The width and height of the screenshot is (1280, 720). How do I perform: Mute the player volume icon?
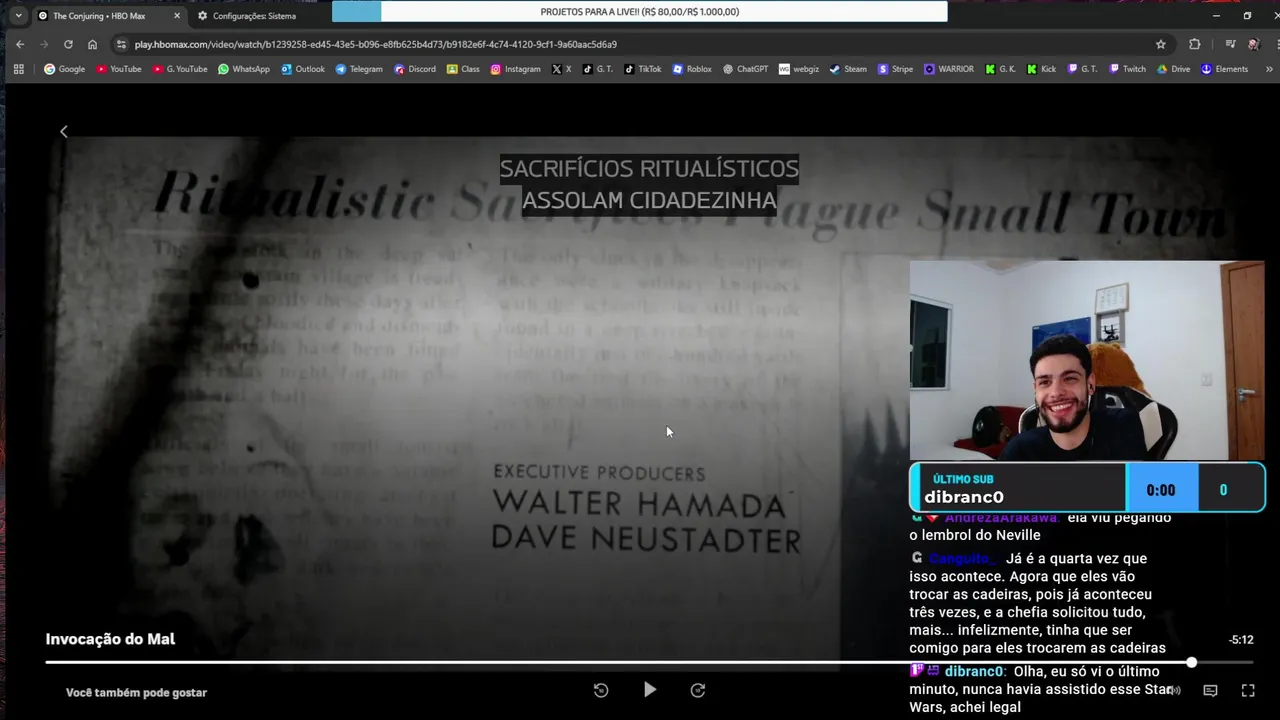point(1175,690)
